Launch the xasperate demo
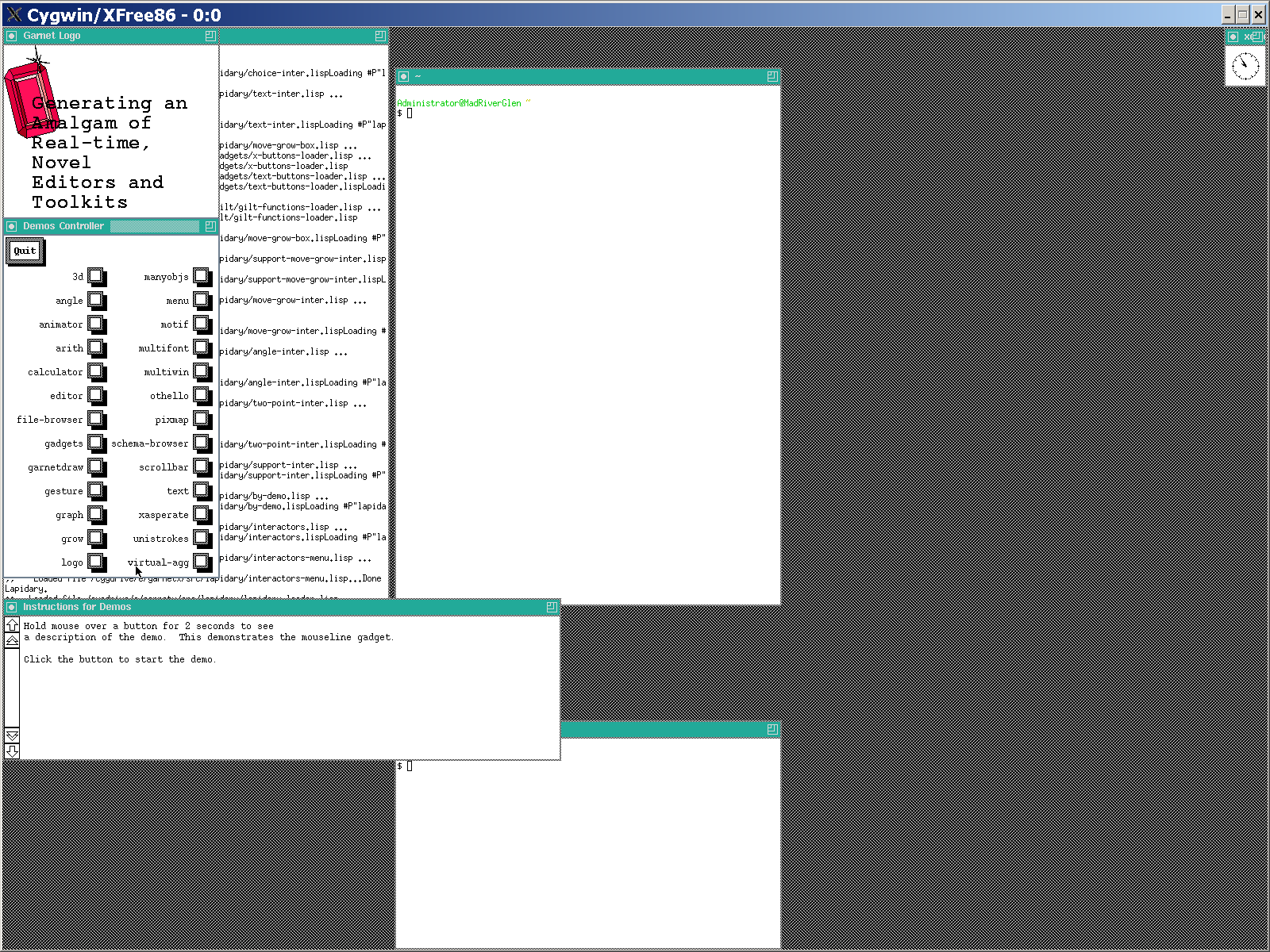Image resolution: width=1270 pixels, height=952 pixels. click(x=202, y=515)
